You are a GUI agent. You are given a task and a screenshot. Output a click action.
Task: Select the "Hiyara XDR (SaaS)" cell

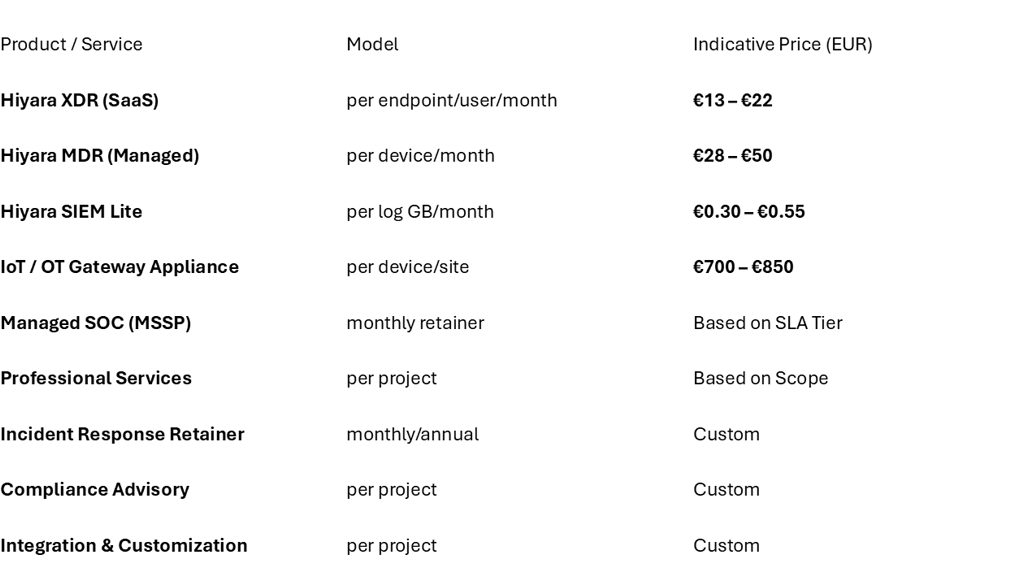tap(79, 101)
